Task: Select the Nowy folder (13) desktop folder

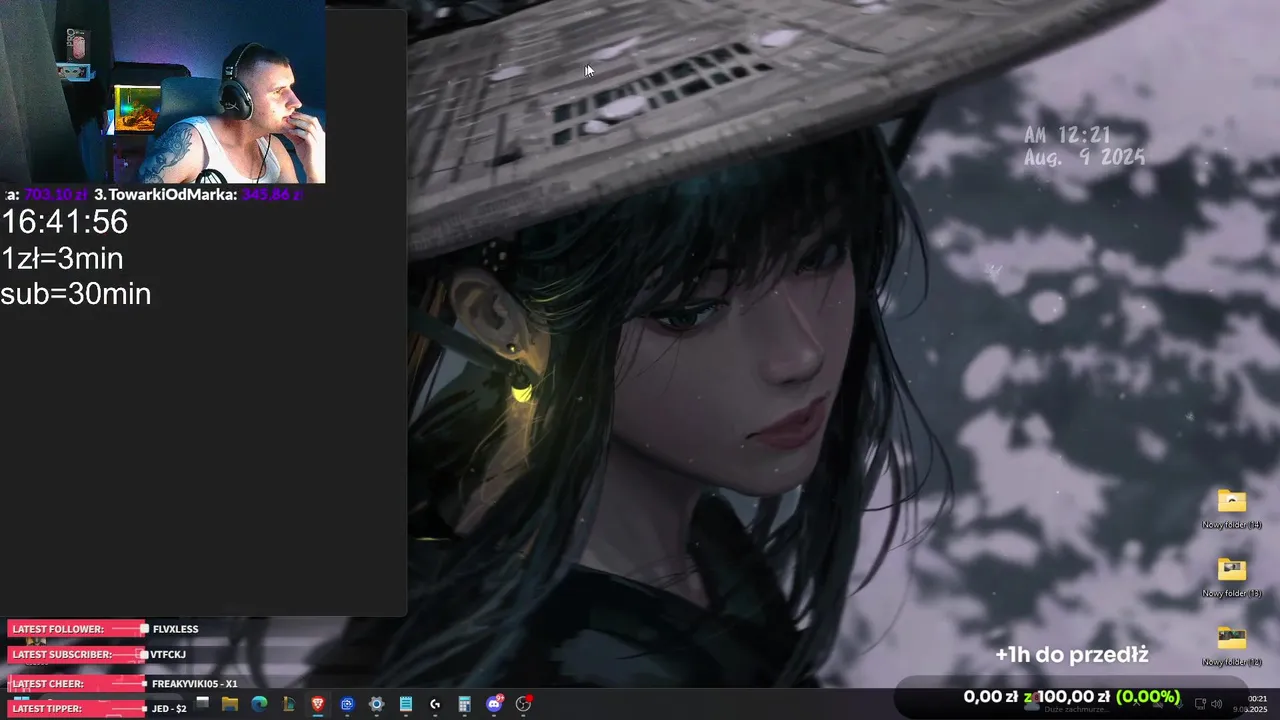Action: [x=1232, y=577]
